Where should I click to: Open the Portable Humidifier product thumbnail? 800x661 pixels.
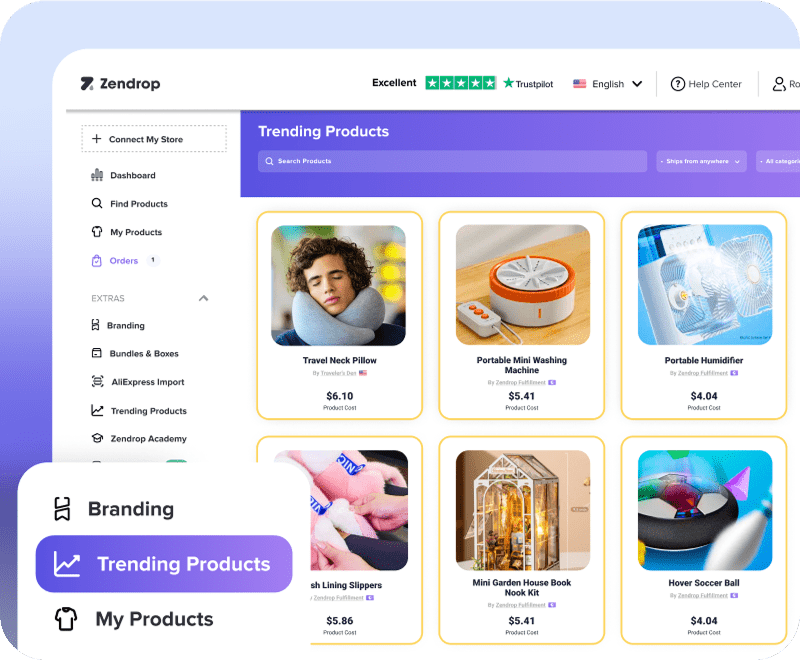705,285
